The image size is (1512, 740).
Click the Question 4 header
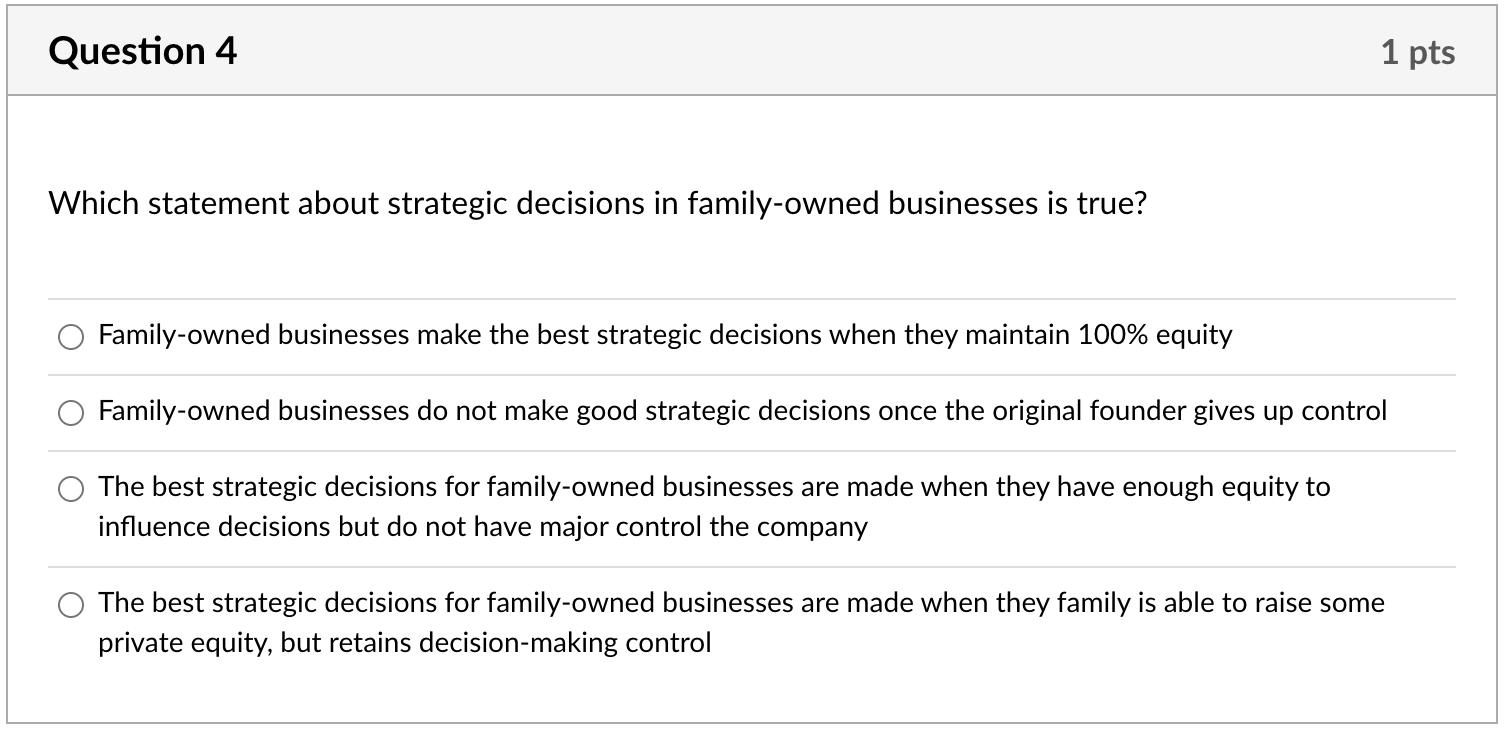(143, 50)
